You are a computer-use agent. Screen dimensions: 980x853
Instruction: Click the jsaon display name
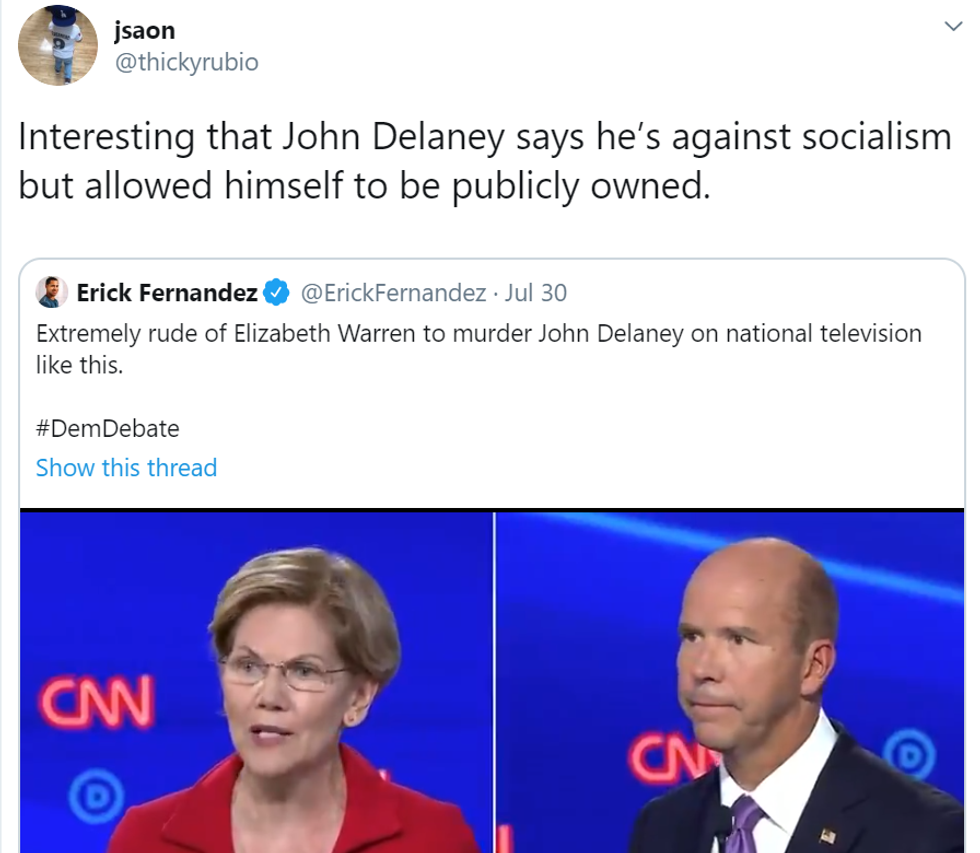click(x=147, y=29)
